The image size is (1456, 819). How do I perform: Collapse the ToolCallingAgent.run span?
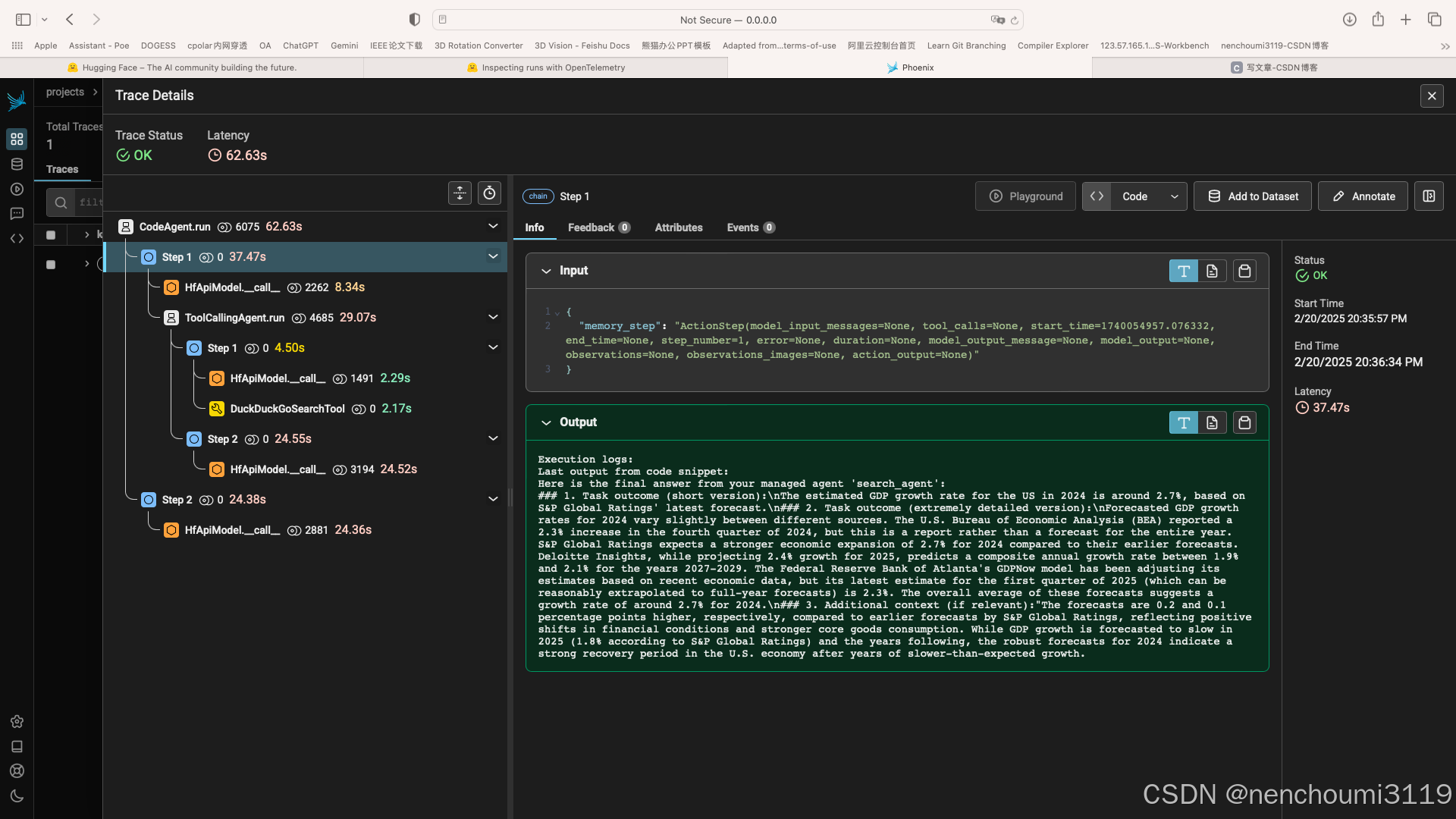click(493, 318)
